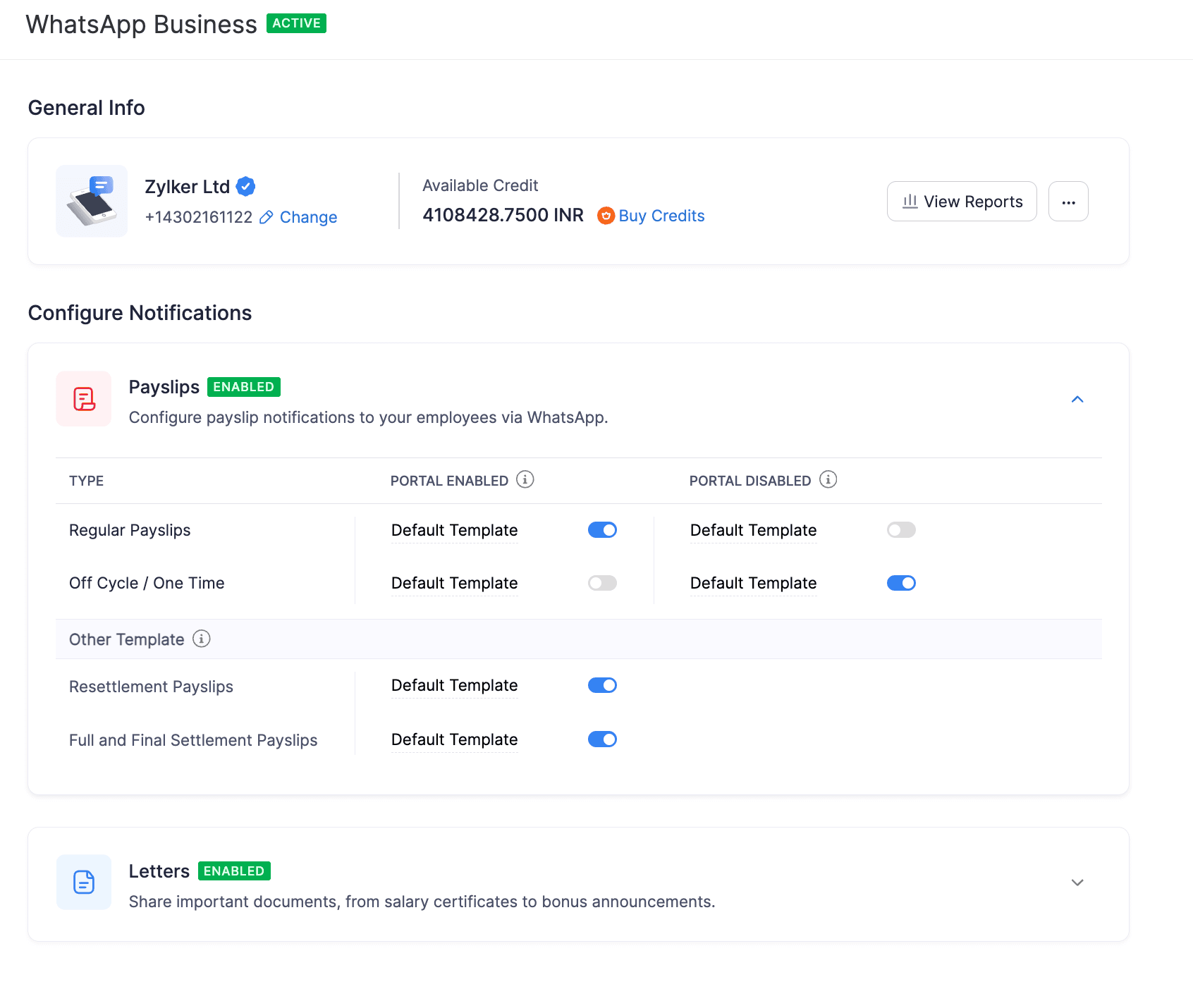This screenshot has height=1008, width=1193.
Task: Click the Letters blue document icon
Action: 83,882
